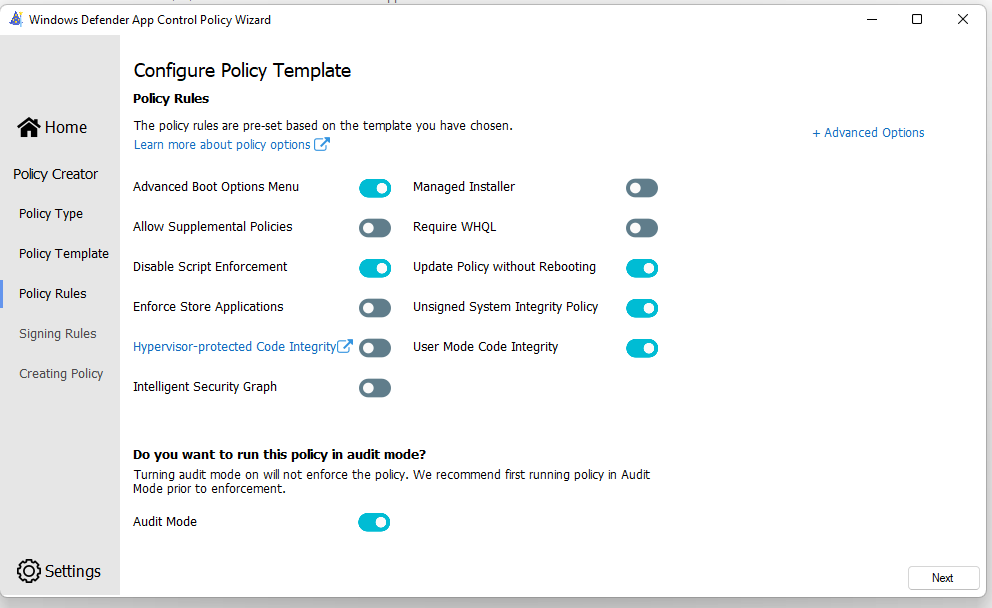Click the Home house icon

coord(28,127)
